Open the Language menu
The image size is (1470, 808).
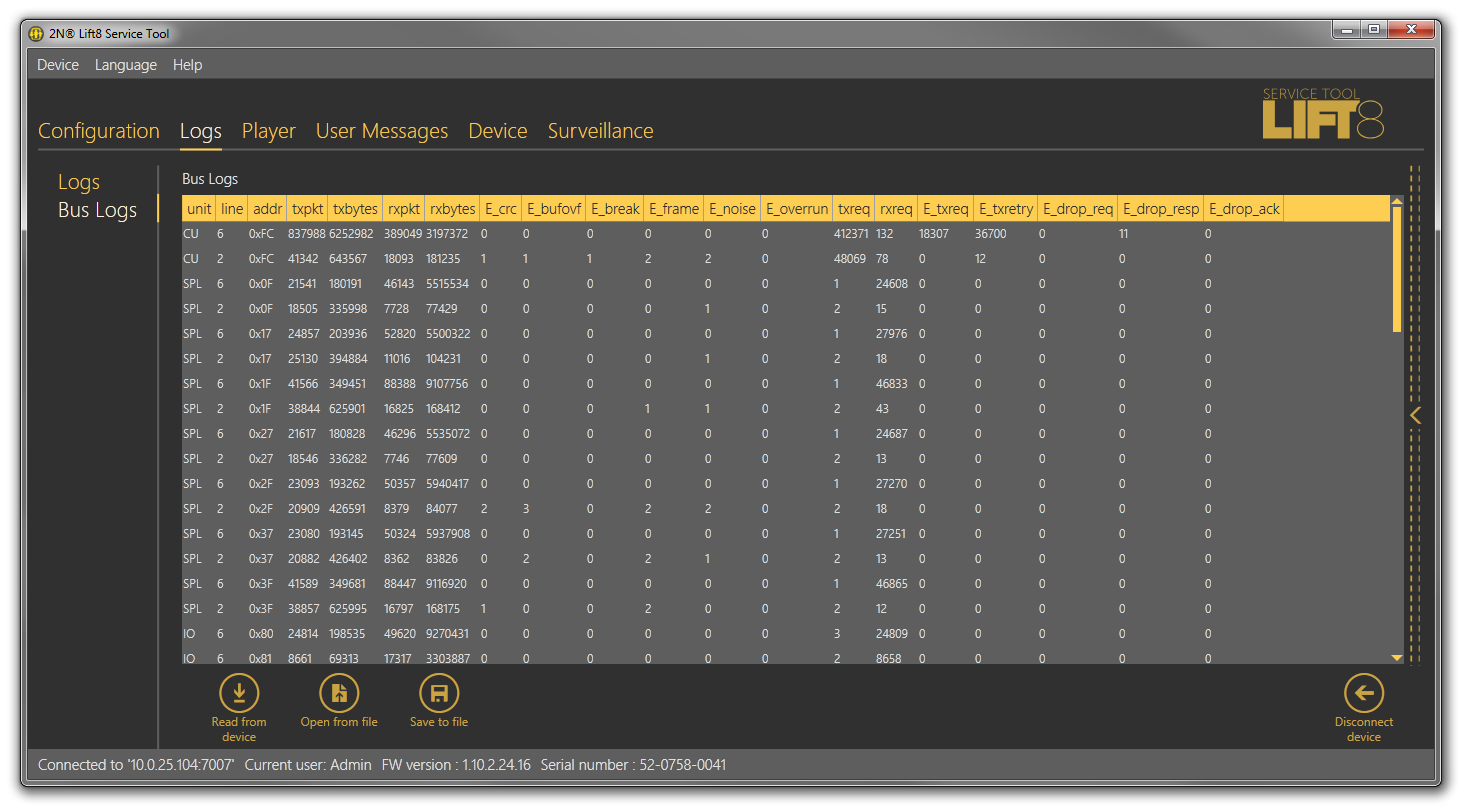(126, 65)
